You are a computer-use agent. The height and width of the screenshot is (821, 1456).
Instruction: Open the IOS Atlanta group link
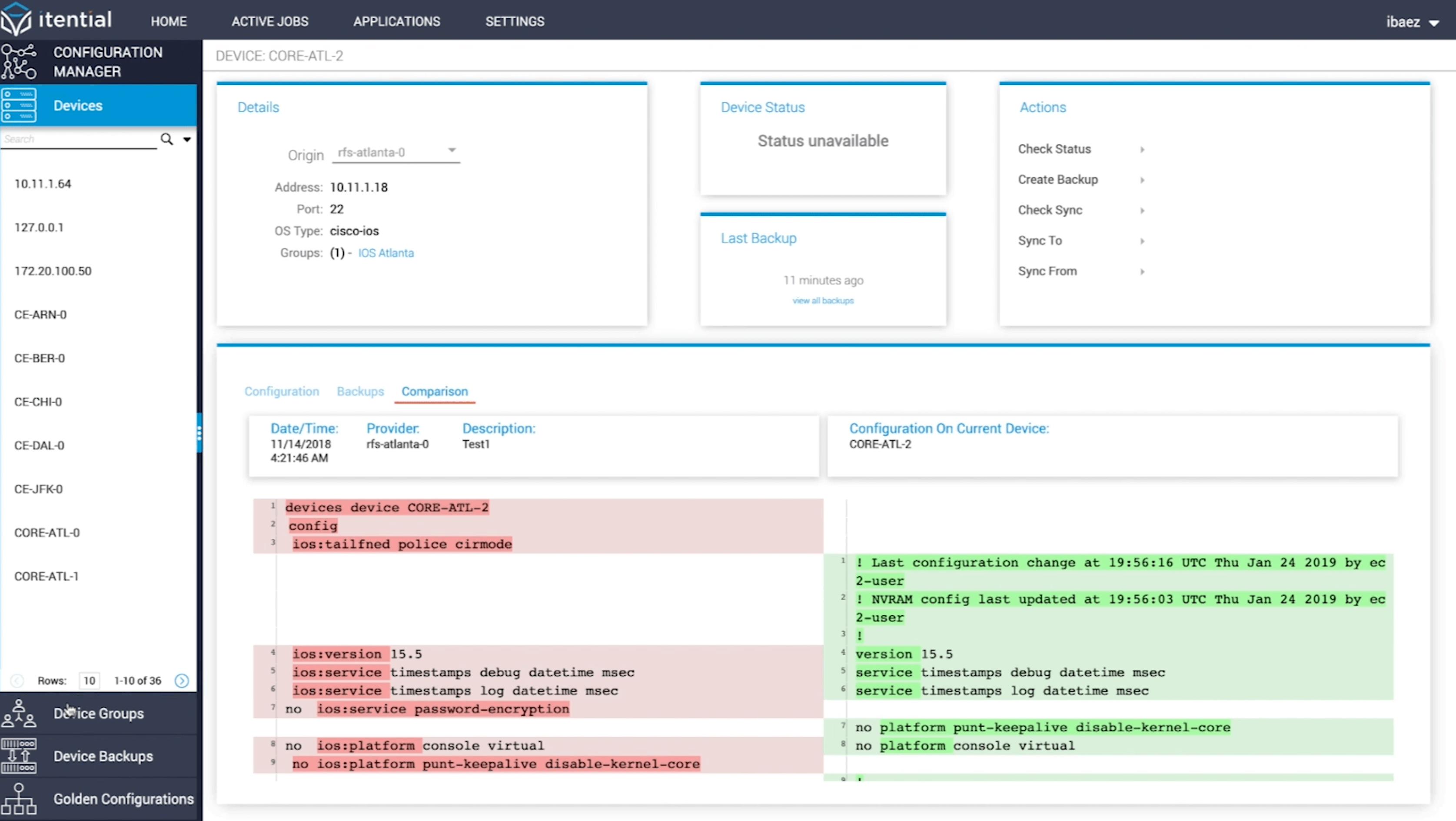(386, 253)
